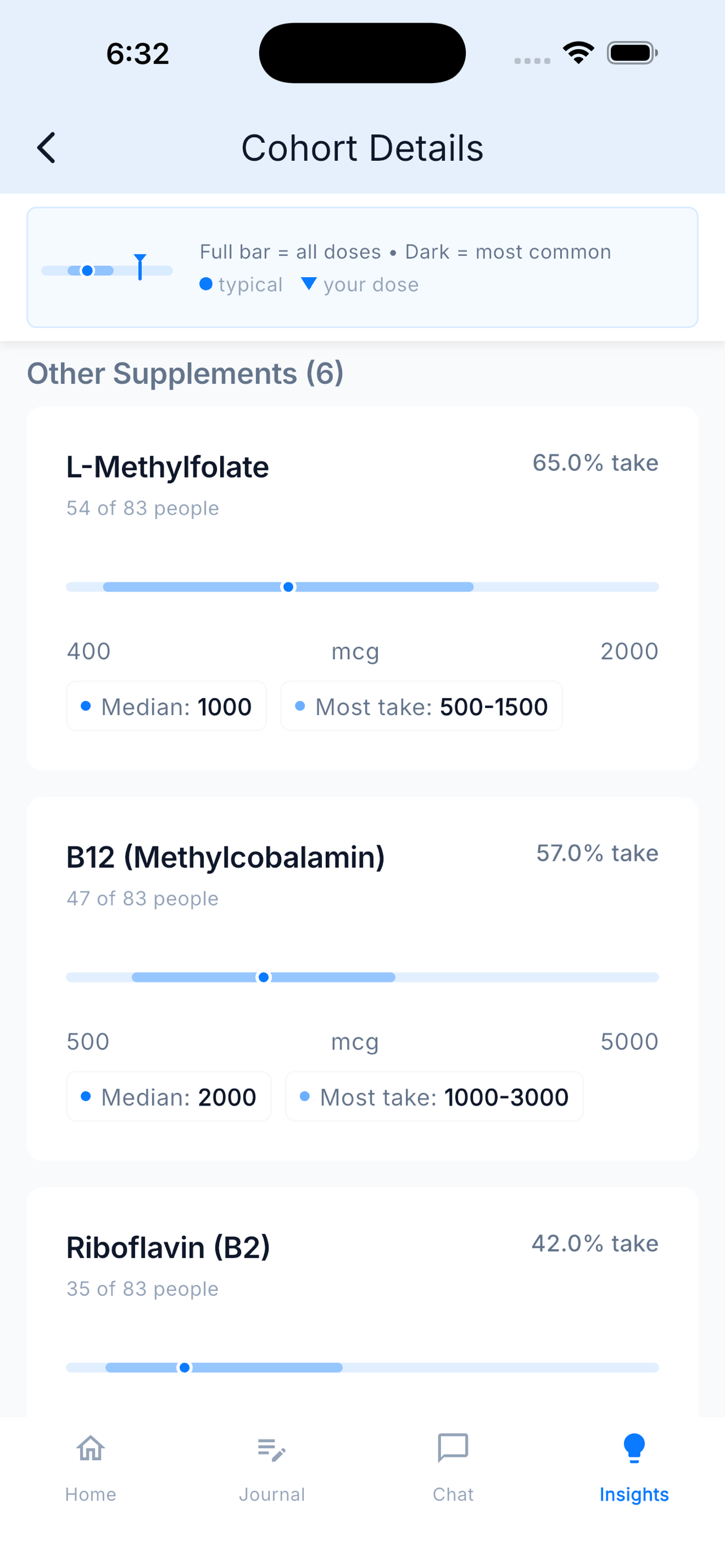Click the Riboflavin dose bar median dot
The height and width of the screenshot is (1568, 725).
click(x=185, y=1367)
